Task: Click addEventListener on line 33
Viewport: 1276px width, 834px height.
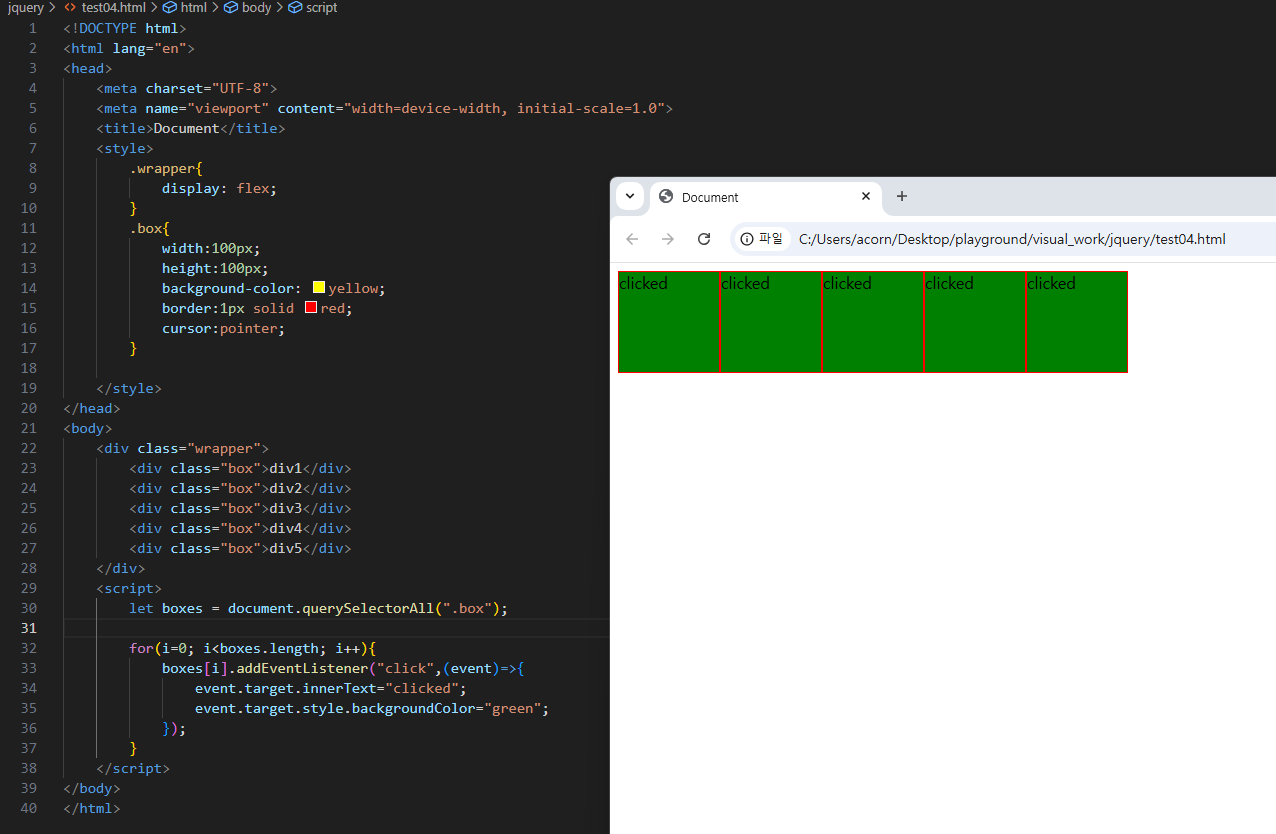Action: (302, 668)
